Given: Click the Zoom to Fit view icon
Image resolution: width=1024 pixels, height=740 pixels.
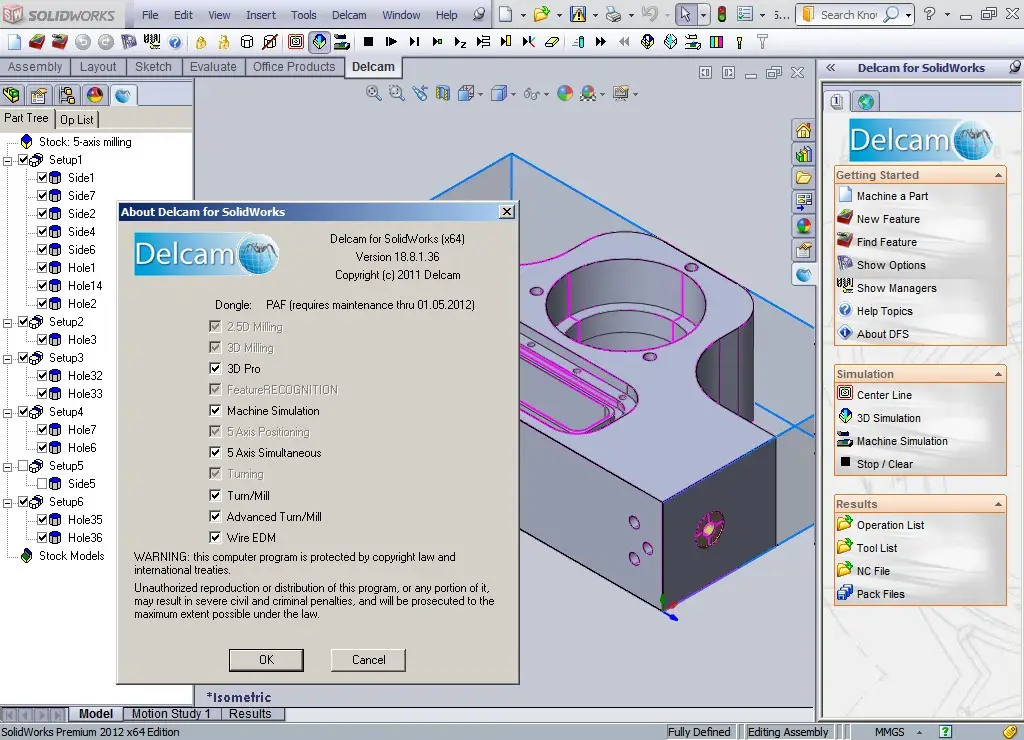Looking at the screenshot, I should click(374, 93).
